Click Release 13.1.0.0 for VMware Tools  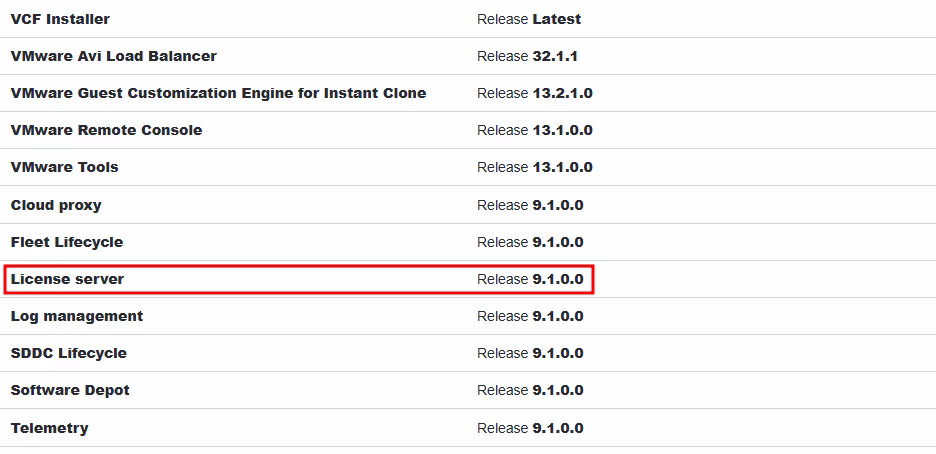coord(535,167)
